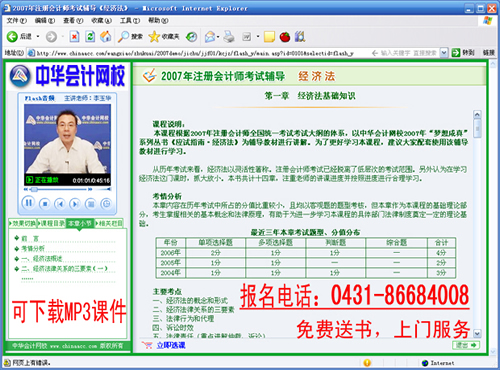Click the playback progress slider handle
This screenshot has width=500, height=370.
pyautogui.click(x=34, y=189)
